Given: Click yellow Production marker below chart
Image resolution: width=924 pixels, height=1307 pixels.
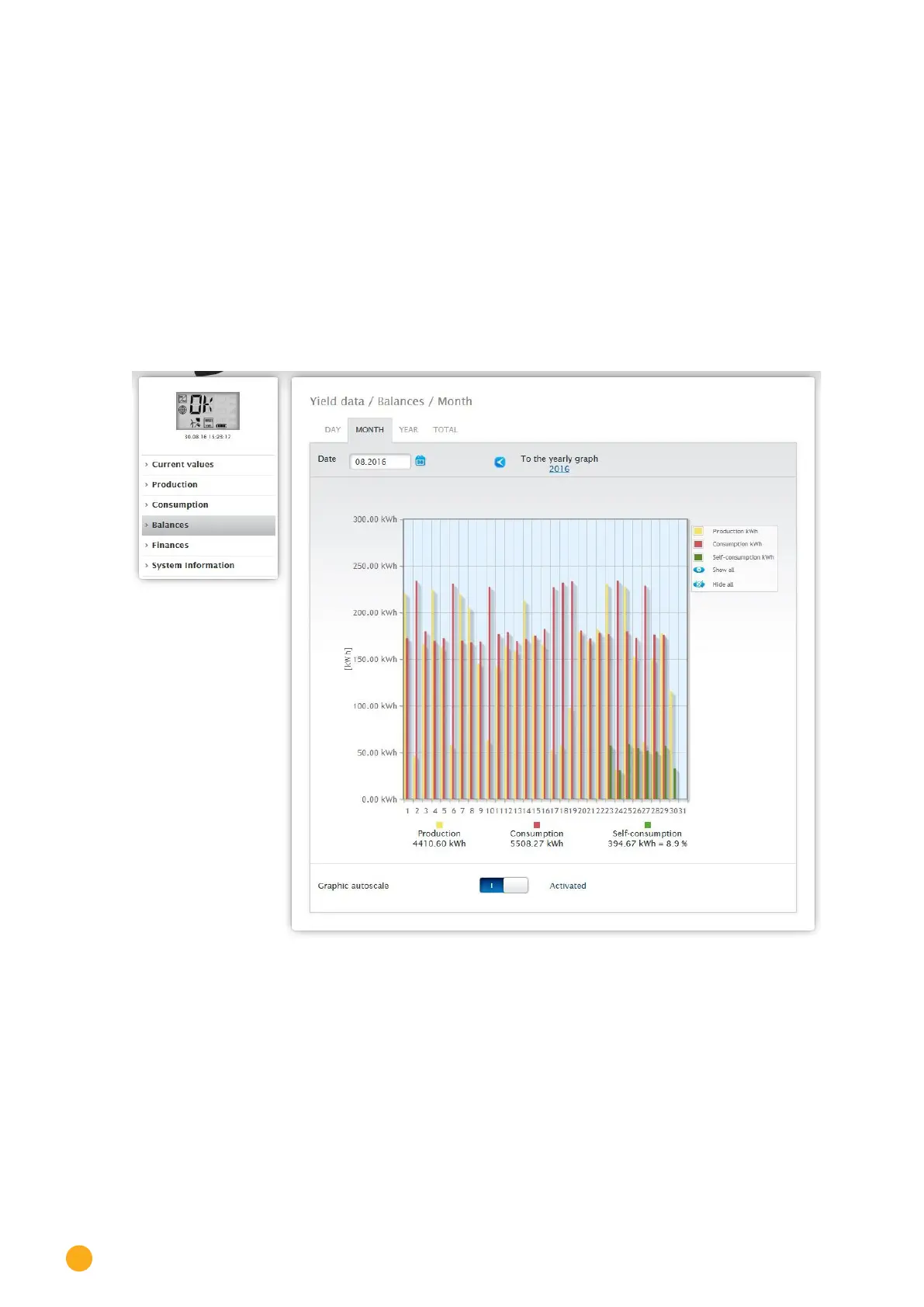Looking at the screenshot, I should pos(439,825).
